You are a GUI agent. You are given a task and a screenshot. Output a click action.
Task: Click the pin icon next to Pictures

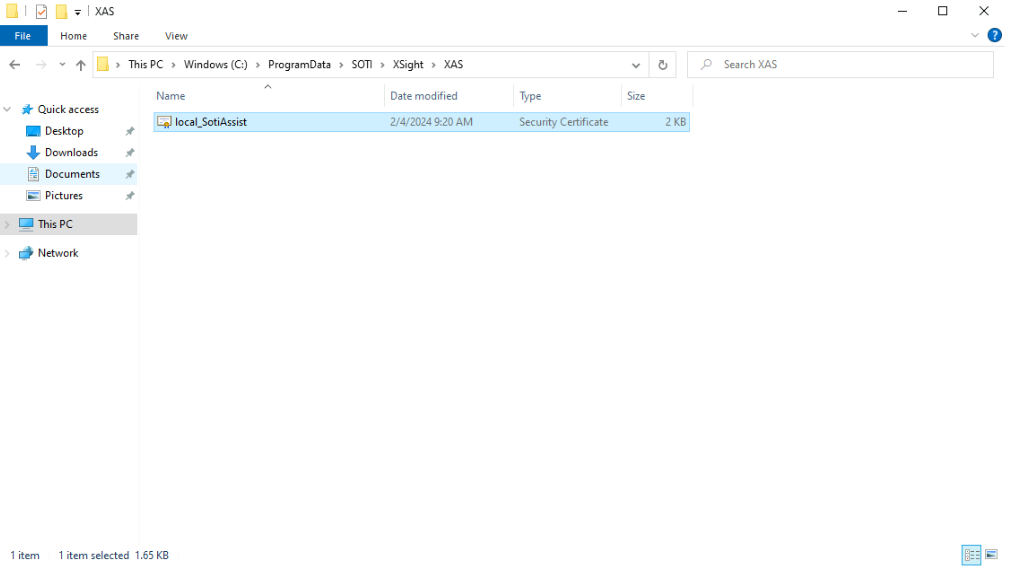coord(129,196)
